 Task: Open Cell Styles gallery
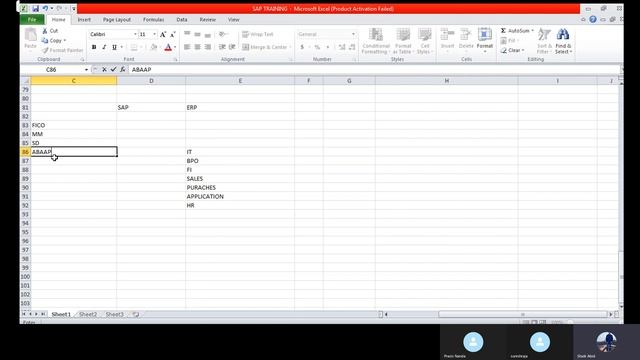[x=424, y=41]
